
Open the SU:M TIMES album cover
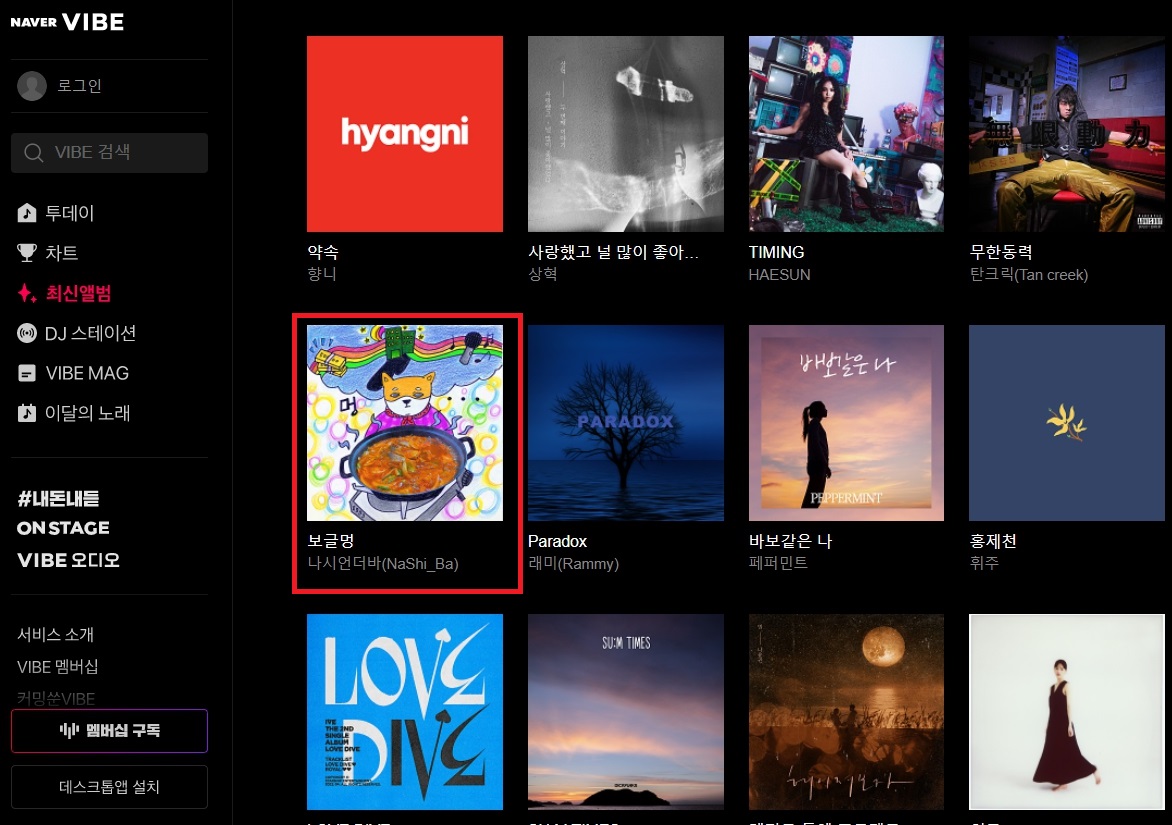coord(626,712)
